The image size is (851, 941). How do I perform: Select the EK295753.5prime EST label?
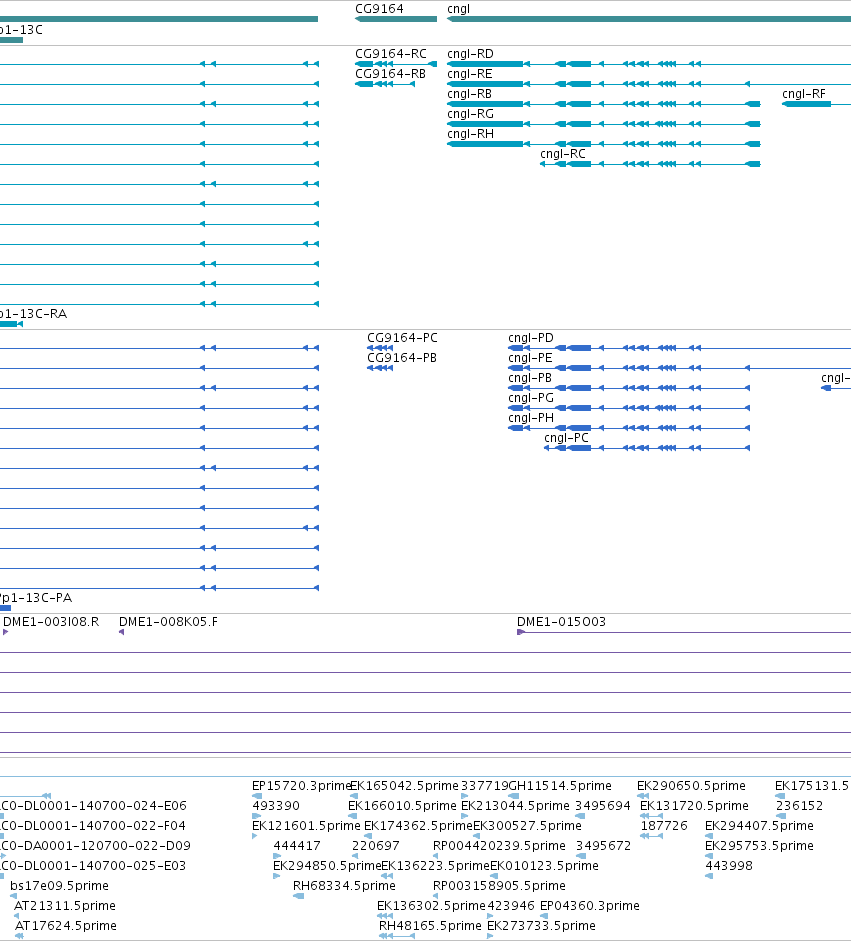tap(760, 846)
